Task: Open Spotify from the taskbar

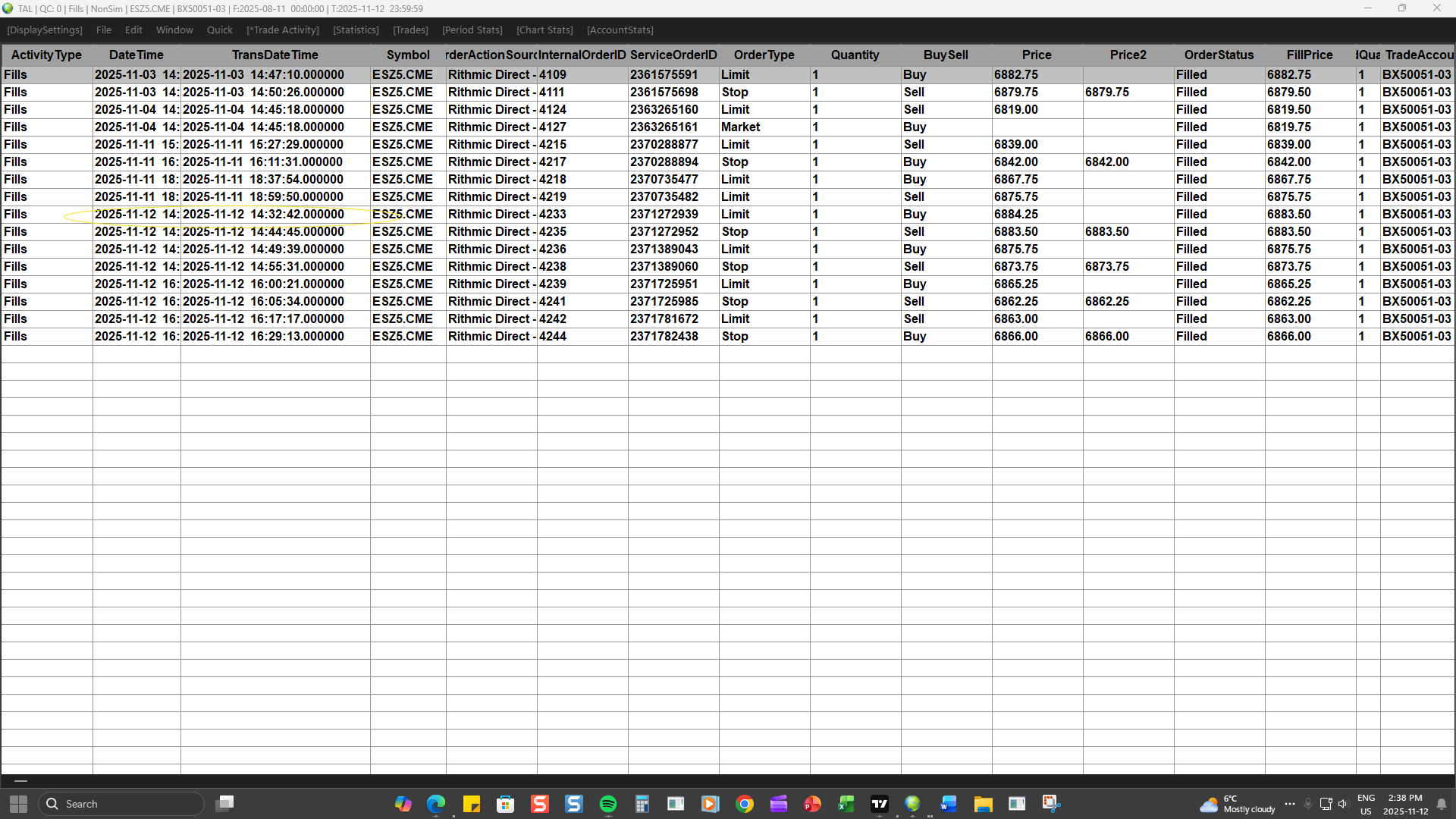Action: [608, 804]
